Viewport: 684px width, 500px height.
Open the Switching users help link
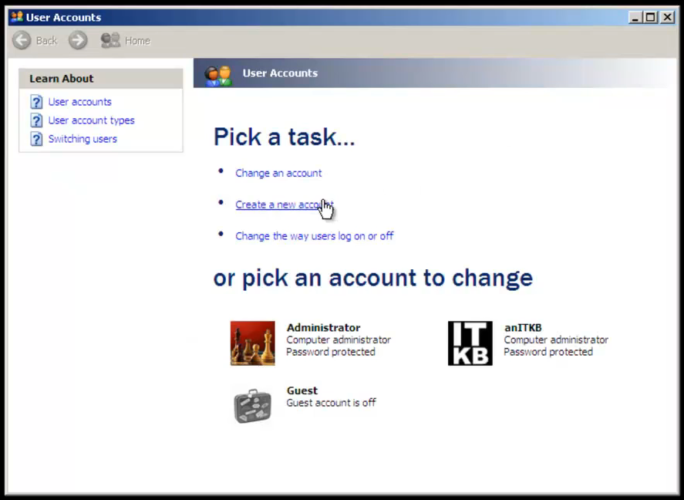82,139
